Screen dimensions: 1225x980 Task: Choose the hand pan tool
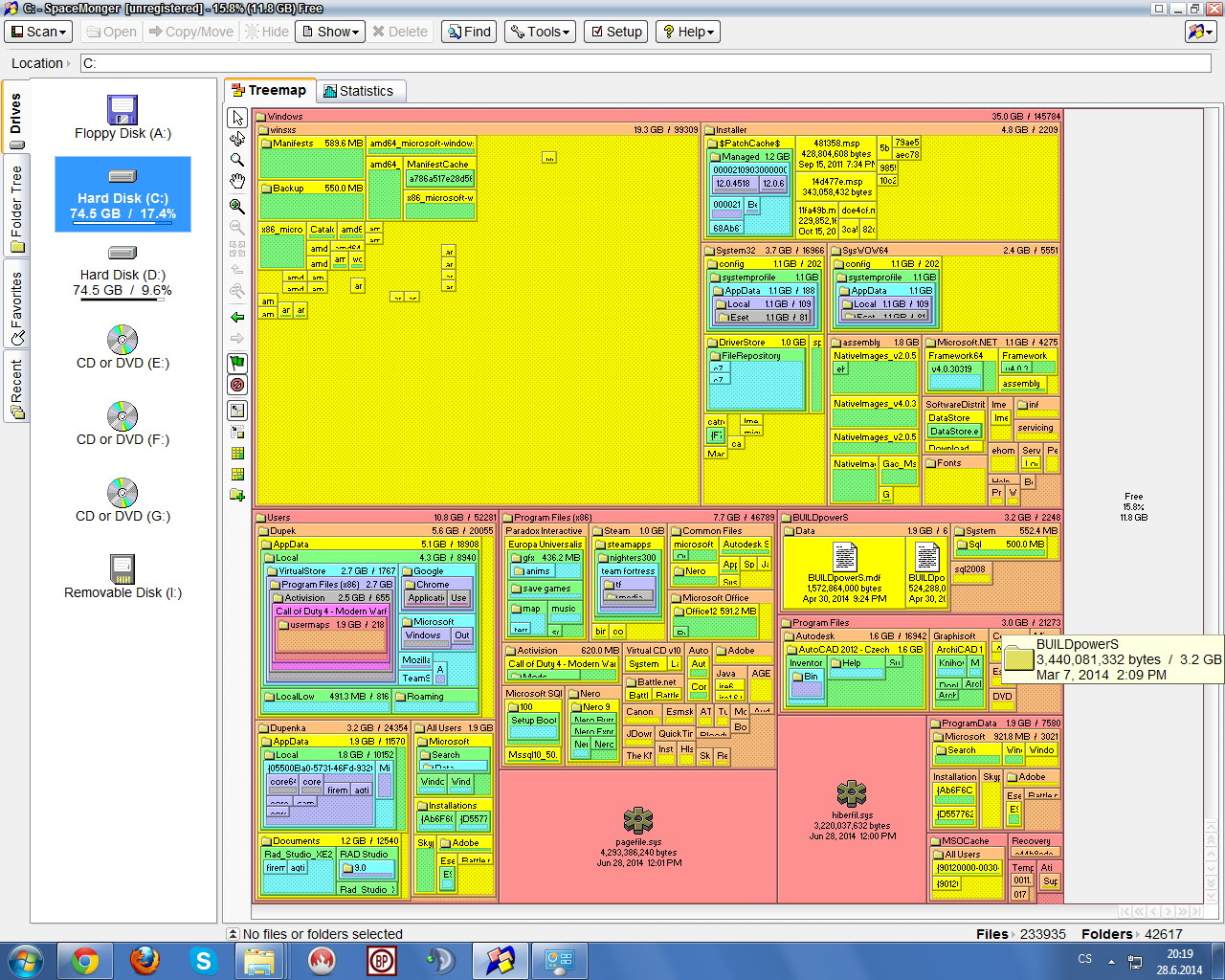point(237,181)
